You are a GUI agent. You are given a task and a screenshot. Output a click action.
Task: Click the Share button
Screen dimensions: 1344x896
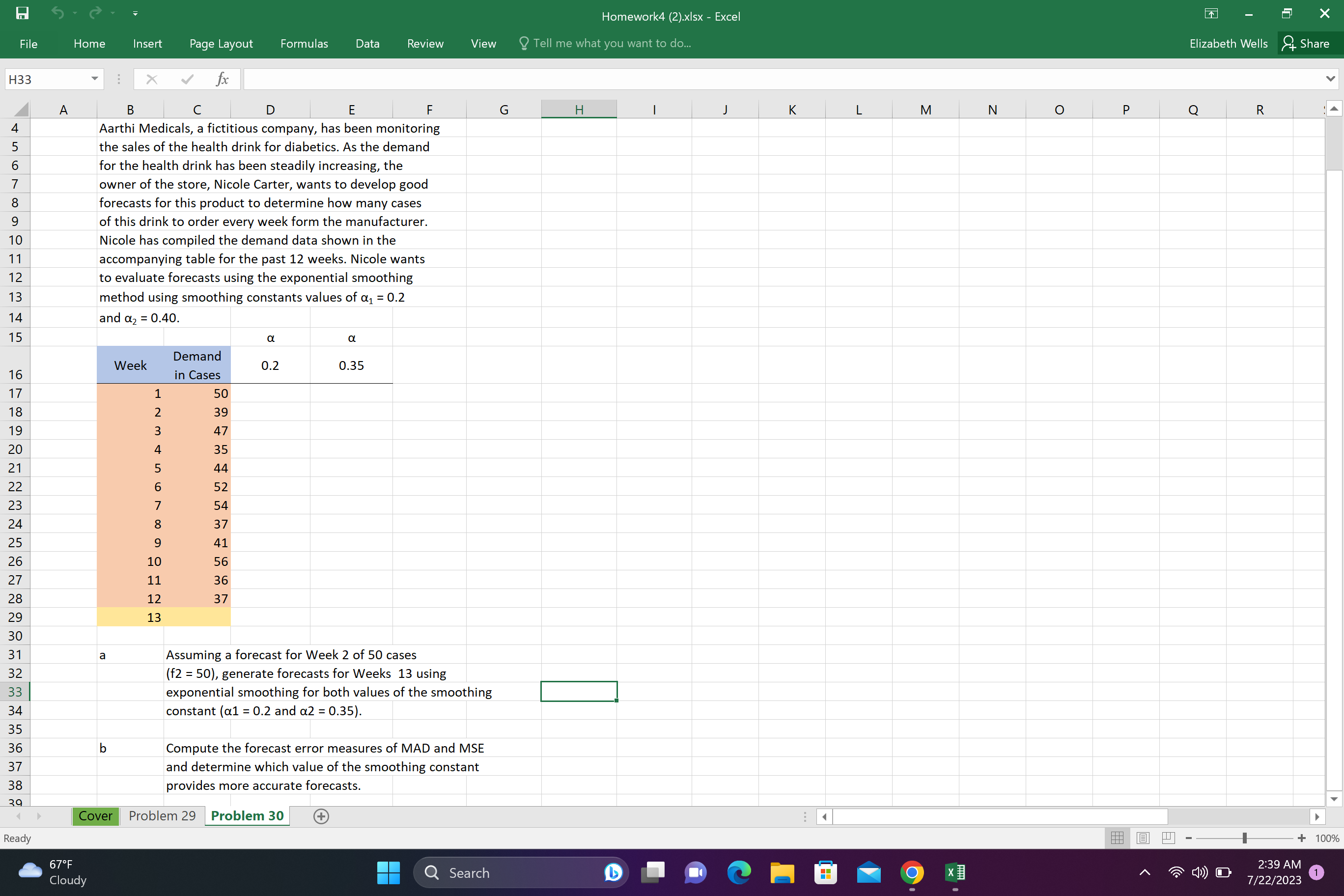pyautogui.click(x=1308, y=43)
